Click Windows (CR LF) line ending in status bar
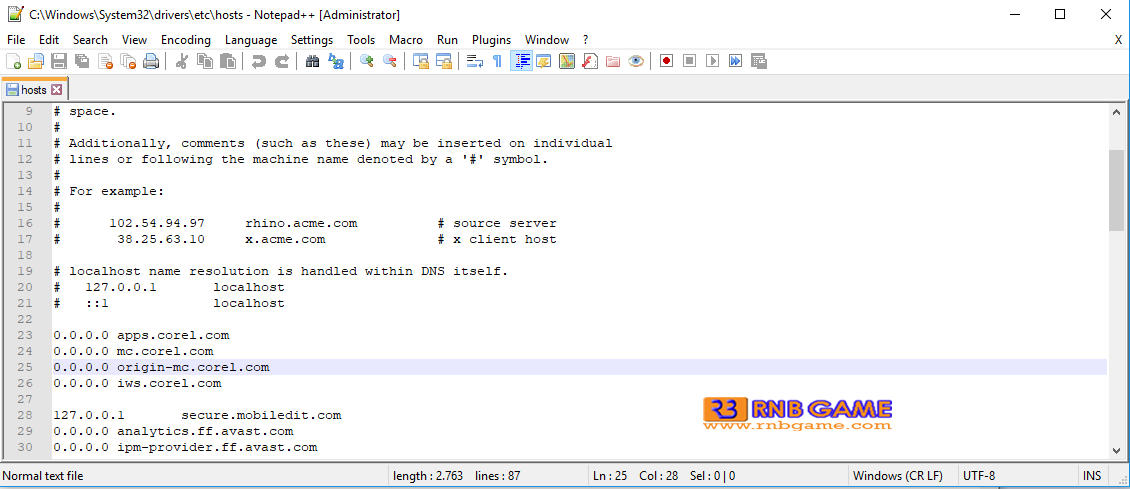The image size is (1130, 489). pos(897,476)
